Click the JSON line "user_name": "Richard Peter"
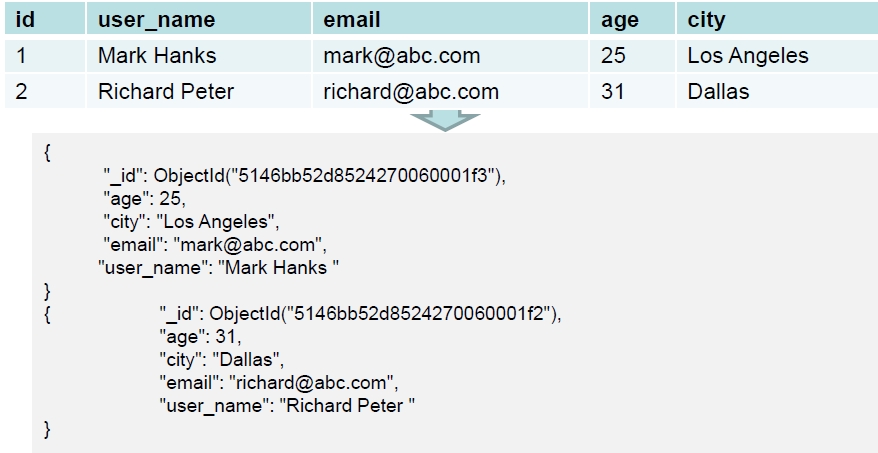This screenshot has width=878, height=453. click(x=287, y=405)
